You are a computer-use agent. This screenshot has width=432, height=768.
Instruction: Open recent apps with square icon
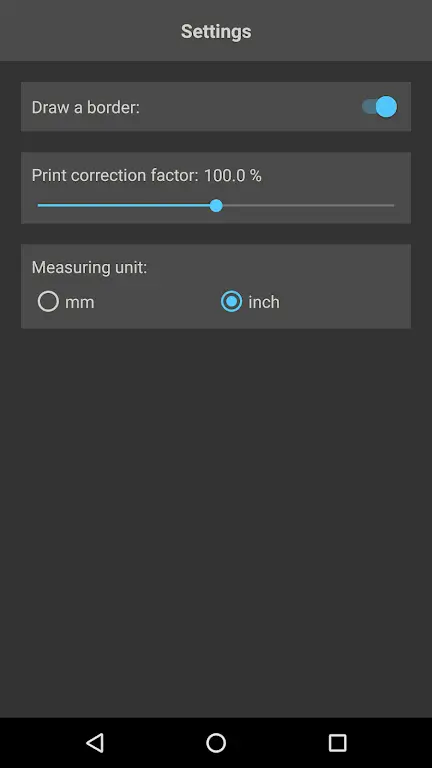[x=337, y=743]
